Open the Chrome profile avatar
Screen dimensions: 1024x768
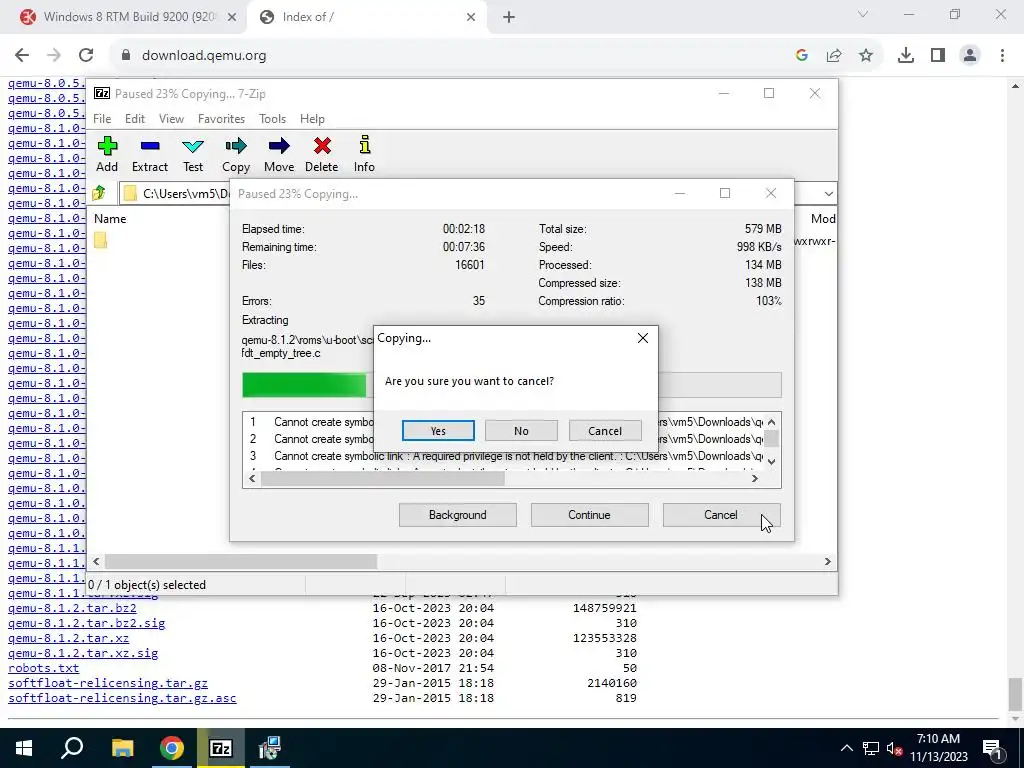[970, 56]
